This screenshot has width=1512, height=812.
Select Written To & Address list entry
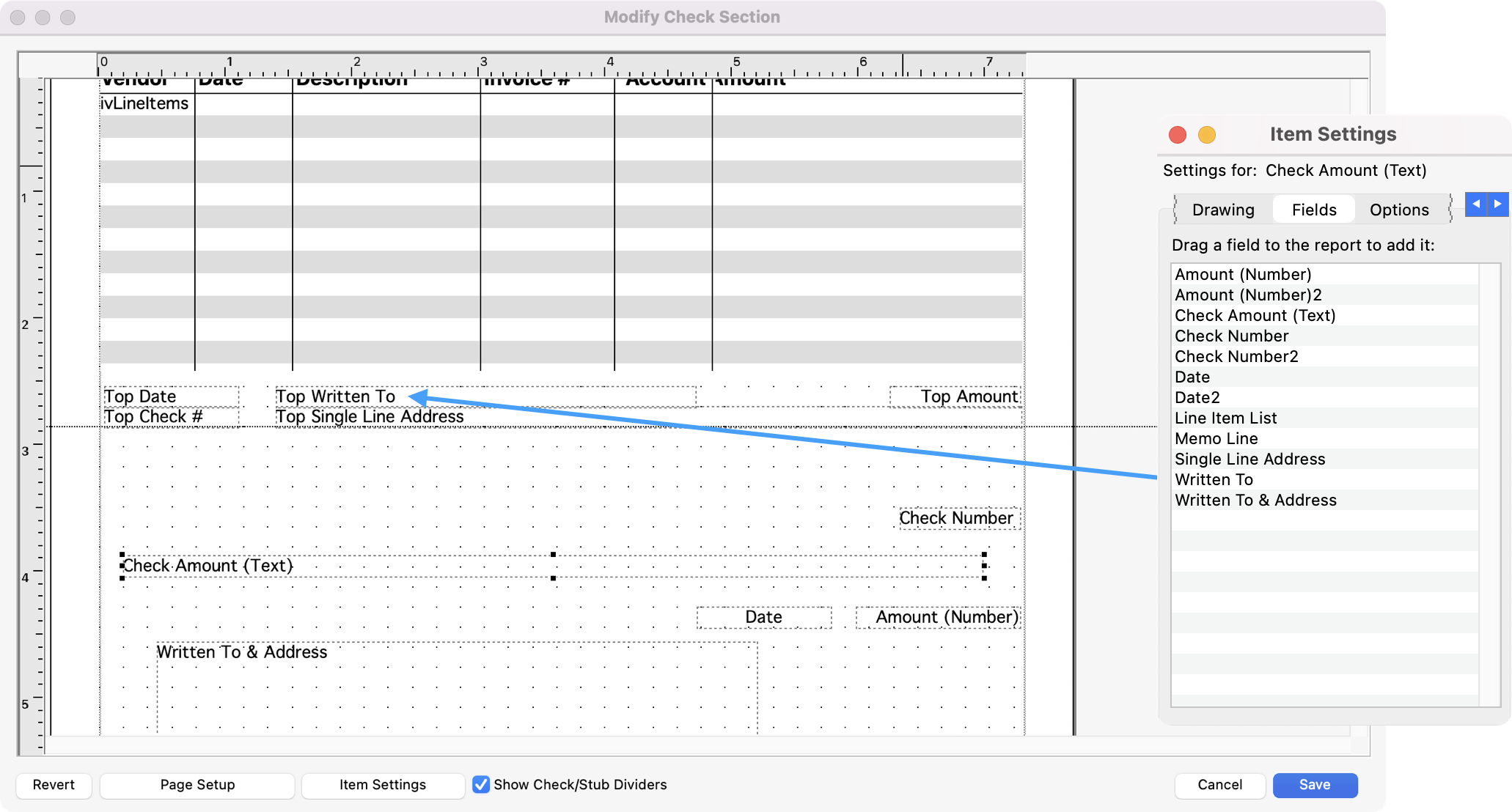[x=1255, y=500]
